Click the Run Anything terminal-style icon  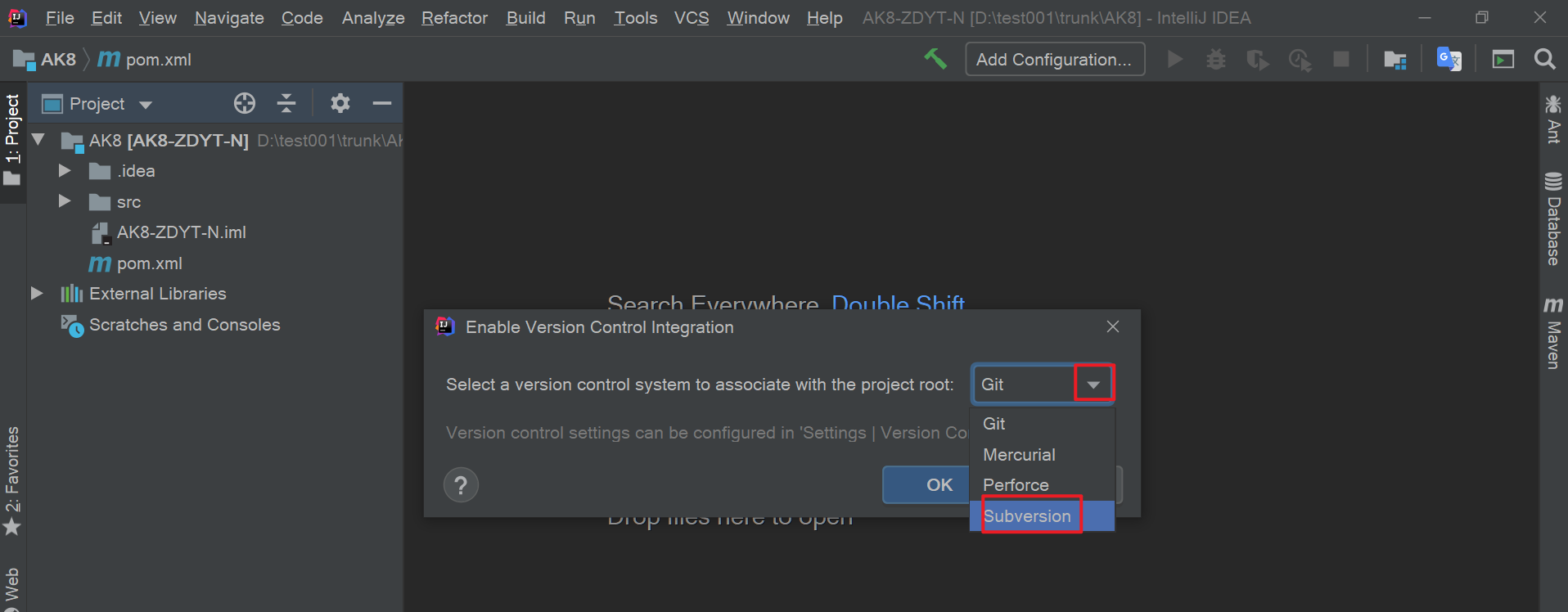point(1503,59)
